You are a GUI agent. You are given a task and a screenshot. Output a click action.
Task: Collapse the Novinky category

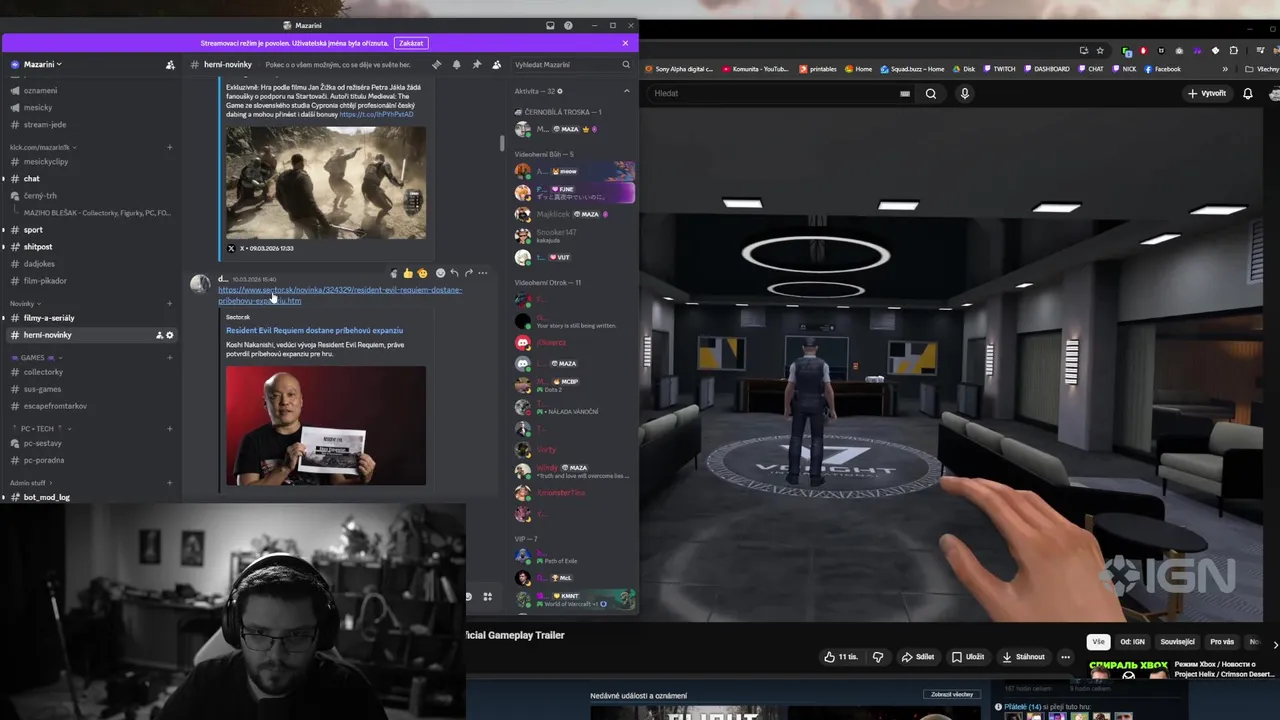click(x=24, y=303)
